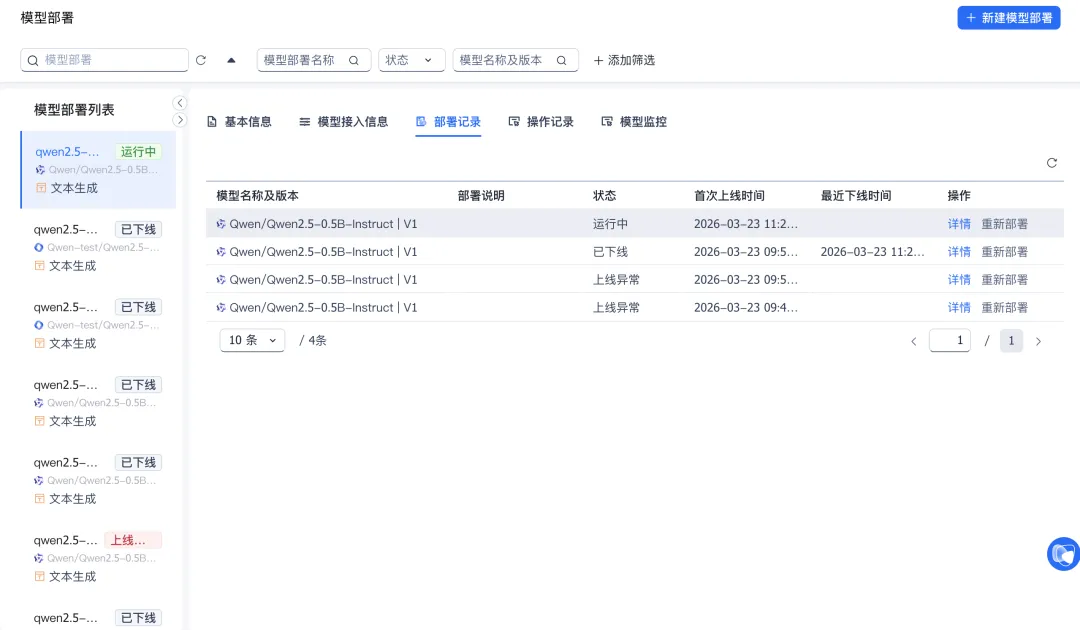
Task: Click search icon in 模型名称及版本 filter
Action: click(561, 60)
